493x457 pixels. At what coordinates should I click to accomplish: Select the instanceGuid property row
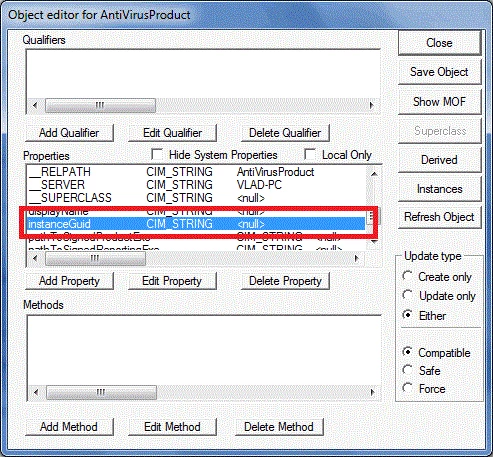197,224
